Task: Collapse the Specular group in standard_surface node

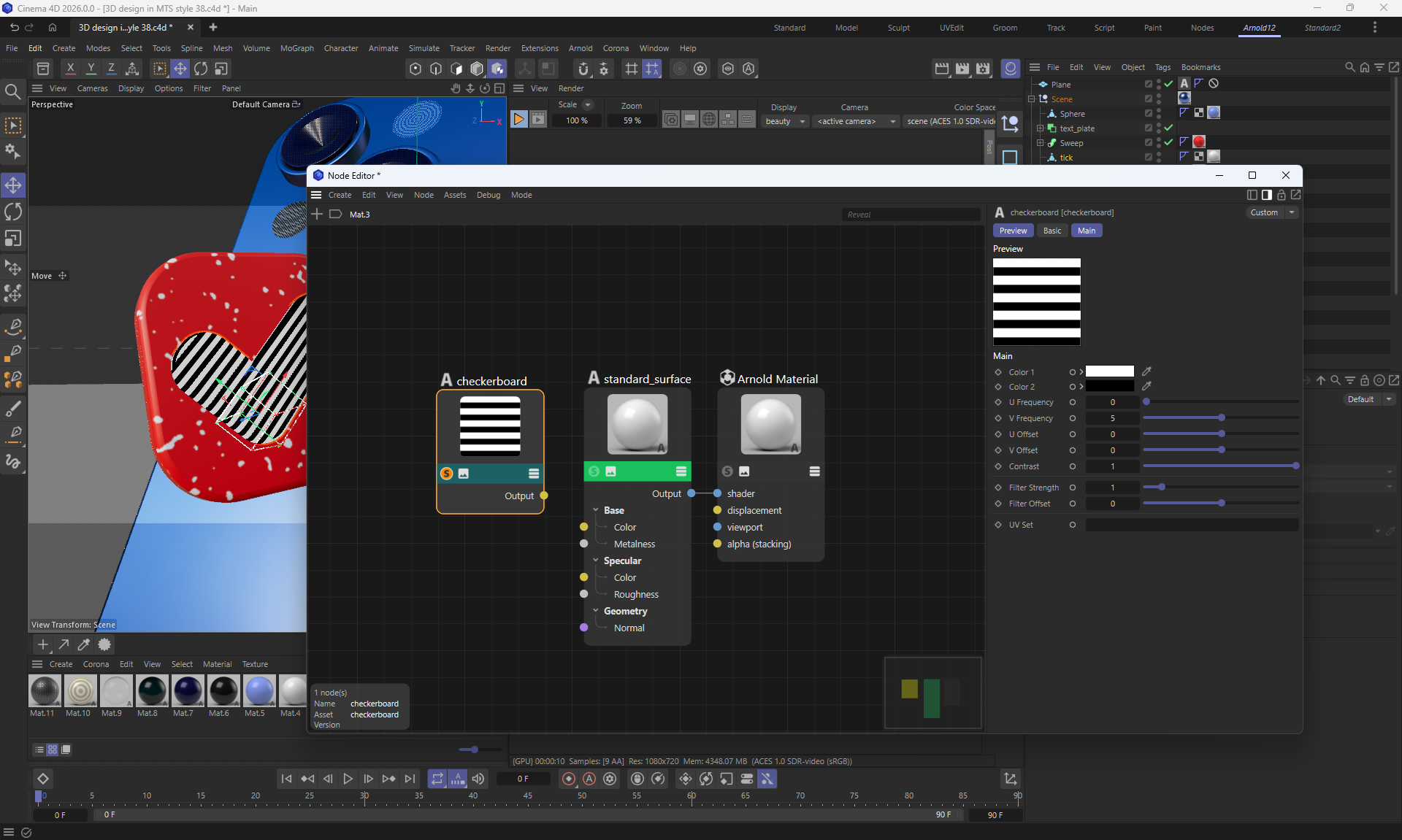Action: [596, 560]
